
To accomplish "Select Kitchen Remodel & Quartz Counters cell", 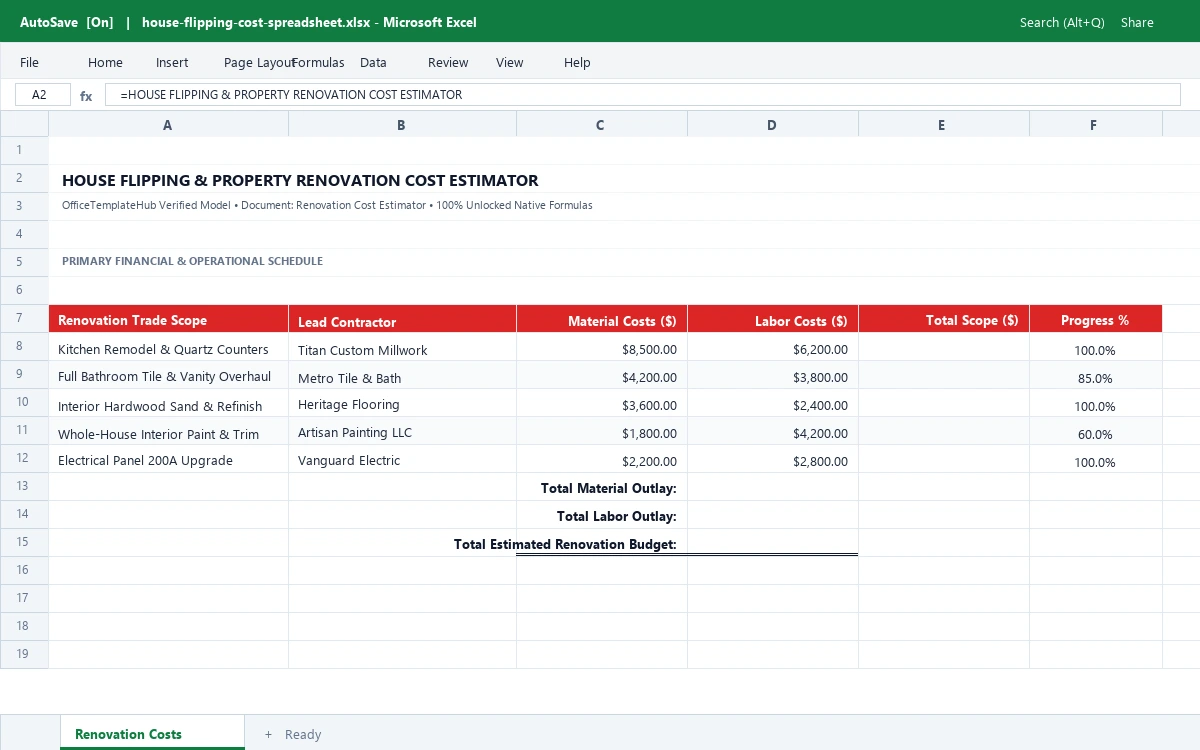I will [168, 347].
